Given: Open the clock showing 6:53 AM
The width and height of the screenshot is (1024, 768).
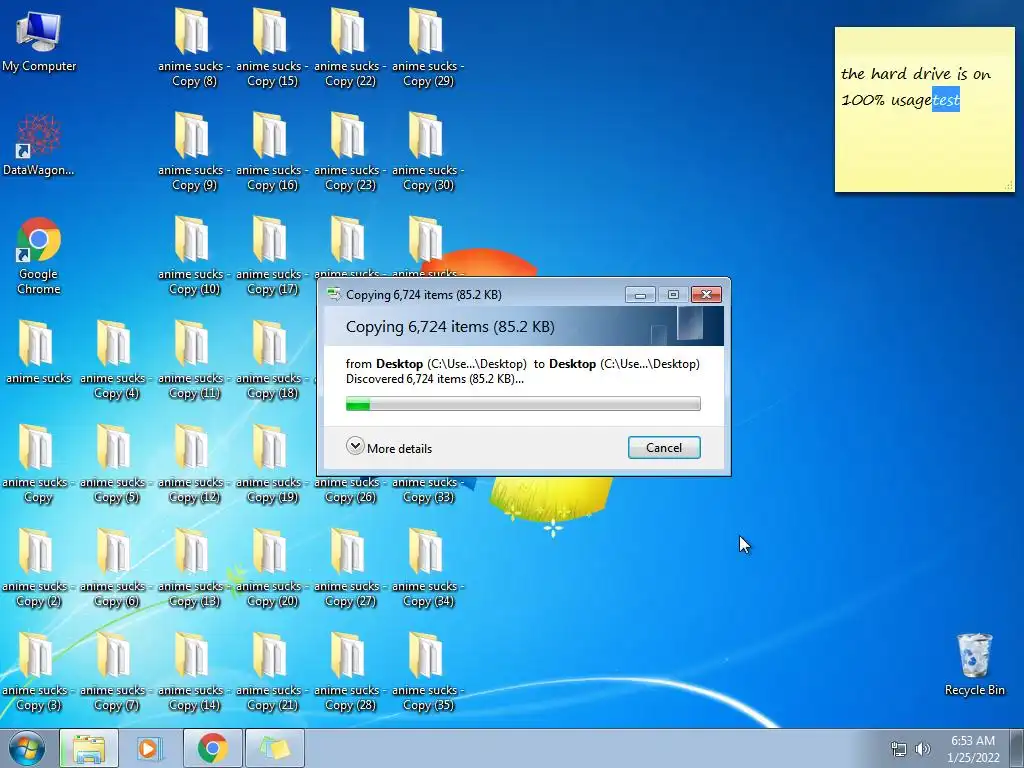Looking at the screenshot, I should [973, 749].
